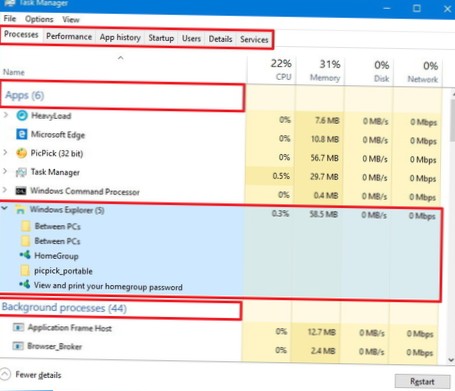455x391 pixels.
Task: Click the 7.6 MB memory value
Action: [x=327, y=120]
